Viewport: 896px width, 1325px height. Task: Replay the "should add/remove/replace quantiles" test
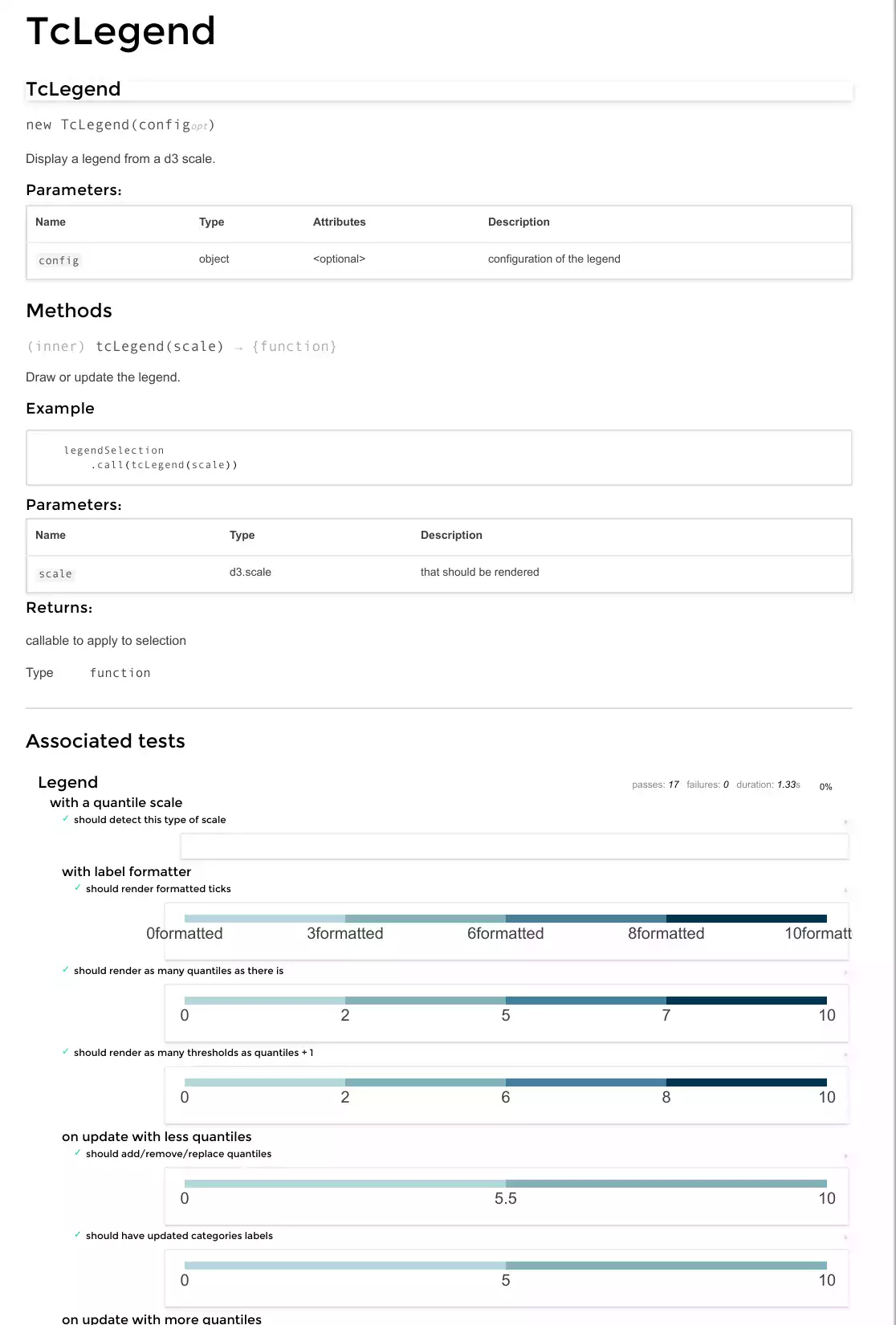pos(845,1156)
